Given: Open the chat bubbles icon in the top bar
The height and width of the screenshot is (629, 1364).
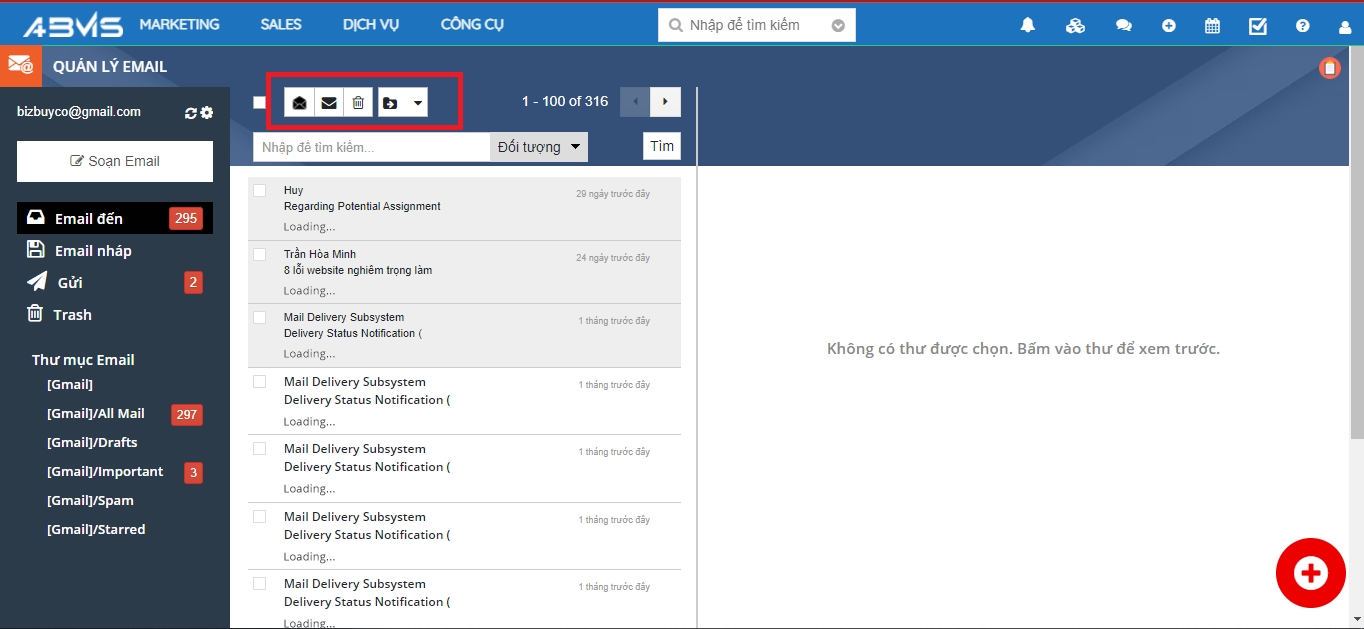Looking at the screenshot, I should coord(1123,26).
